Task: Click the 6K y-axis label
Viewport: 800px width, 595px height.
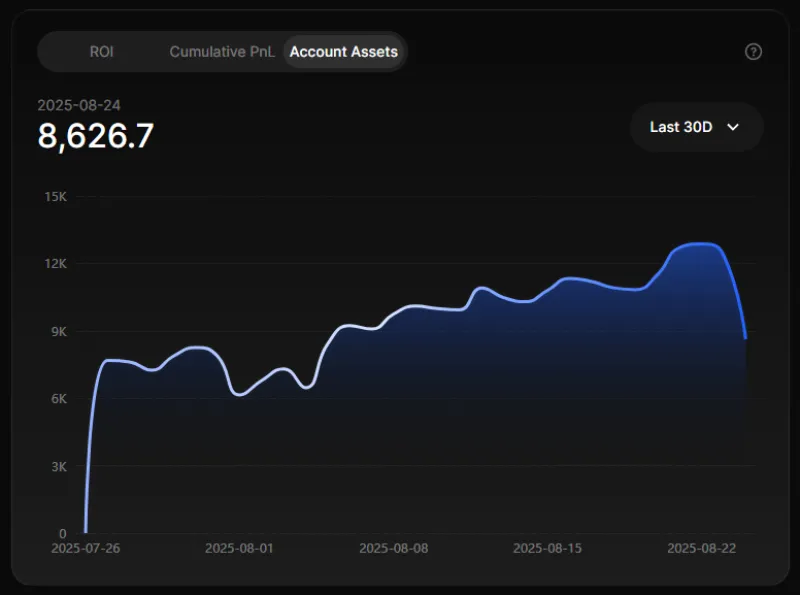Action: pos(59,399)
